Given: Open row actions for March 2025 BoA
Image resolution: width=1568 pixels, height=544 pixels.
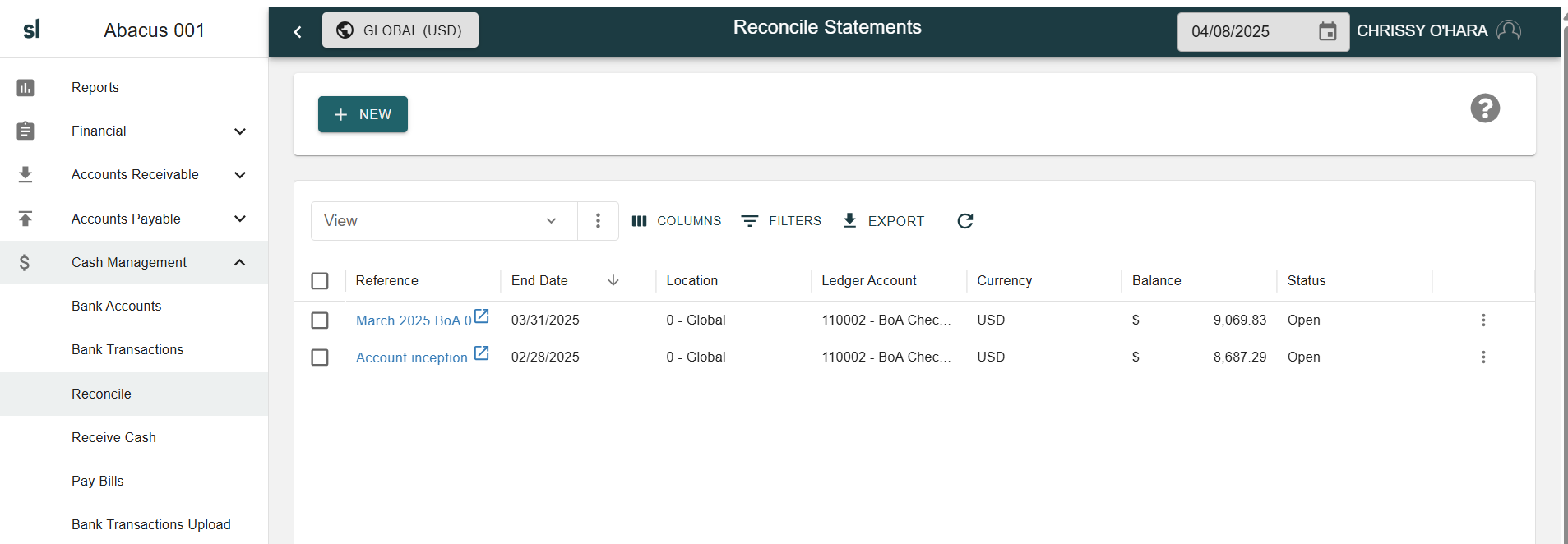Looking at the screenshot, I should 1483,320.
